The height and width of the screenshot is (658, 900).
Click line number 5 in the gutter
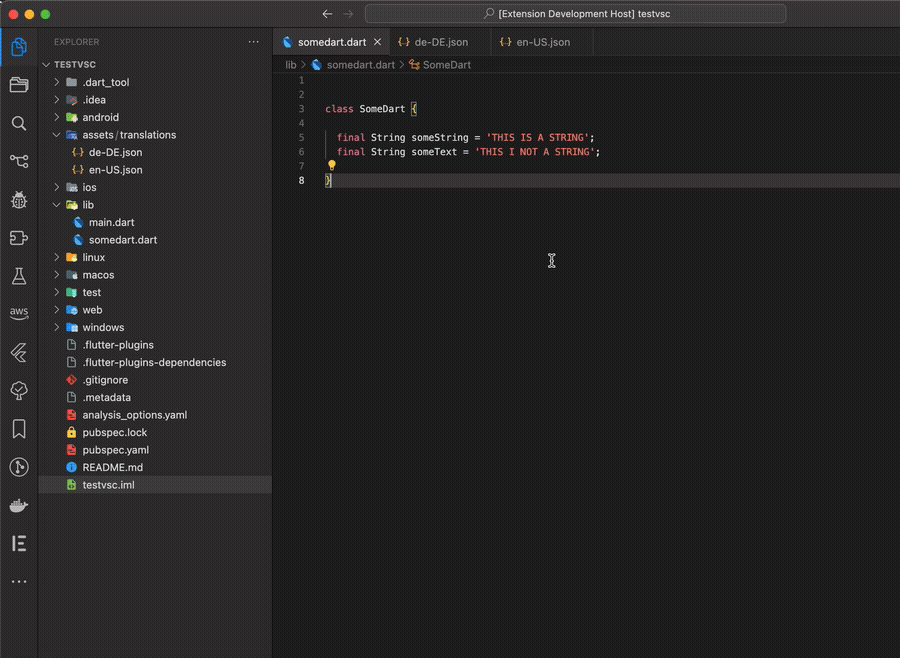point(301,138)
